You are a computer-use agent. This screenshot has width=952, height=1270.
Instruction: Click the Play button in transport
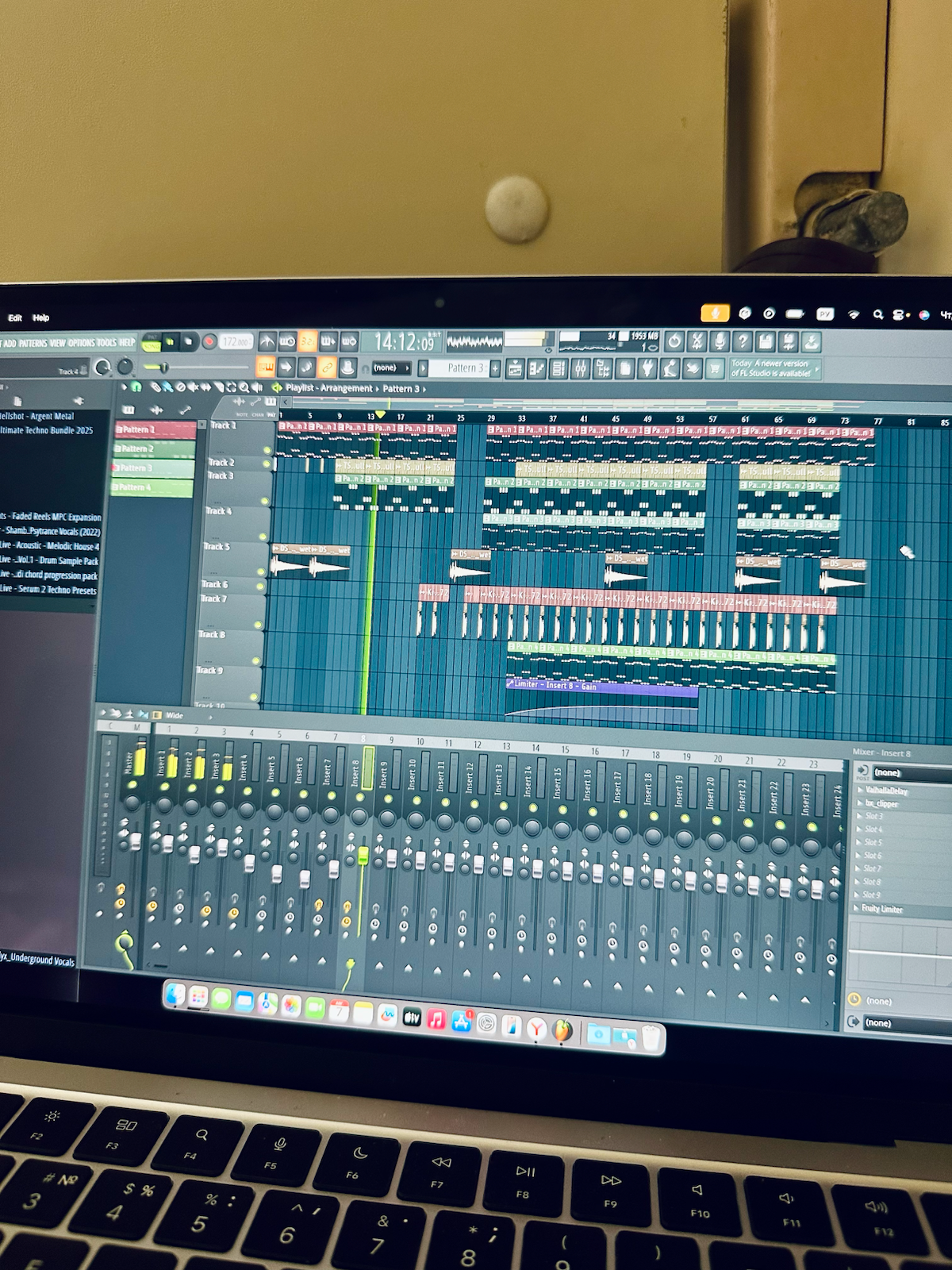coord(170,341)
